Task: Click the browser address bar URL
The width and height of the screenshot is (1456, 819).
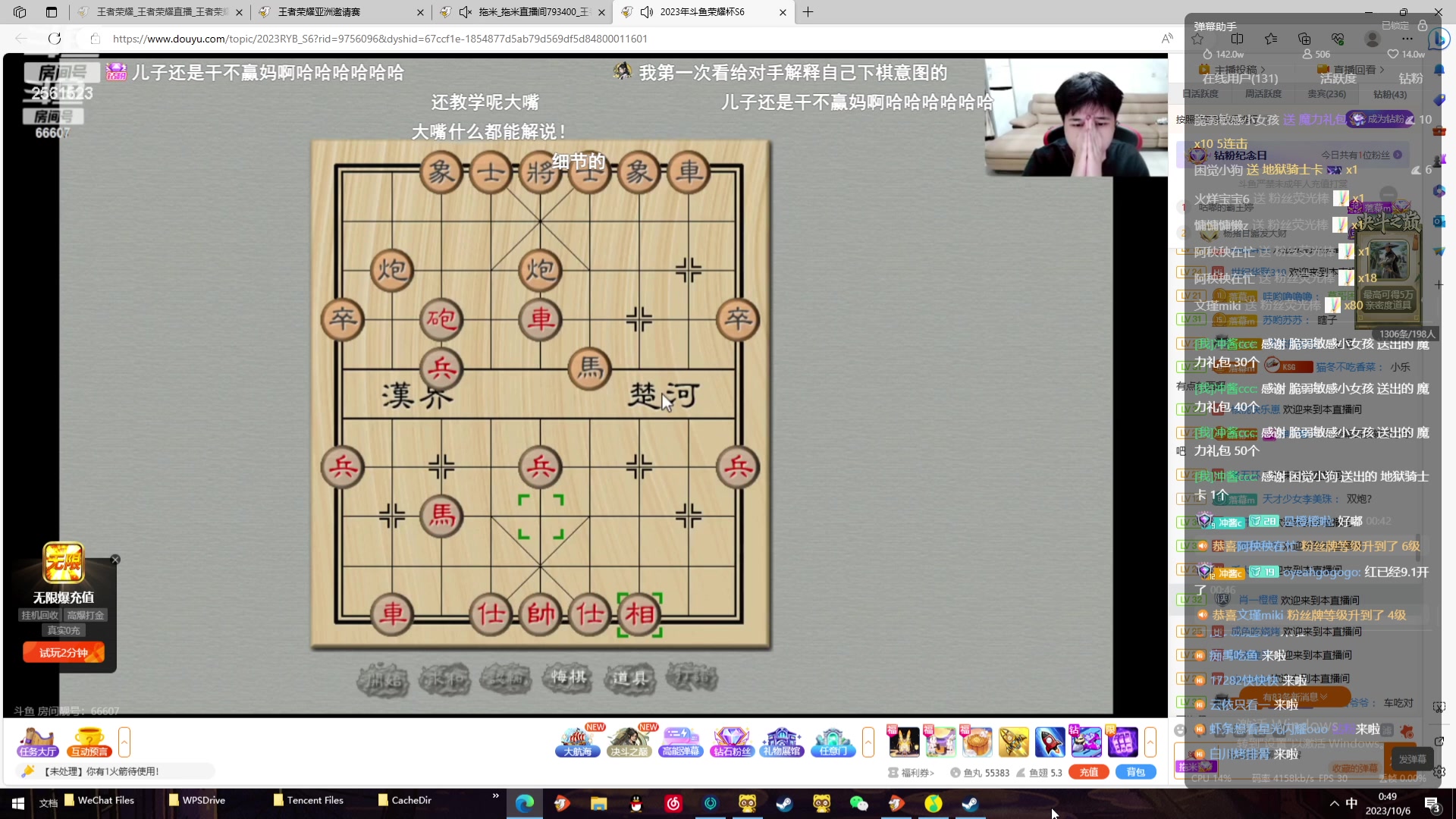Action: 379,39
